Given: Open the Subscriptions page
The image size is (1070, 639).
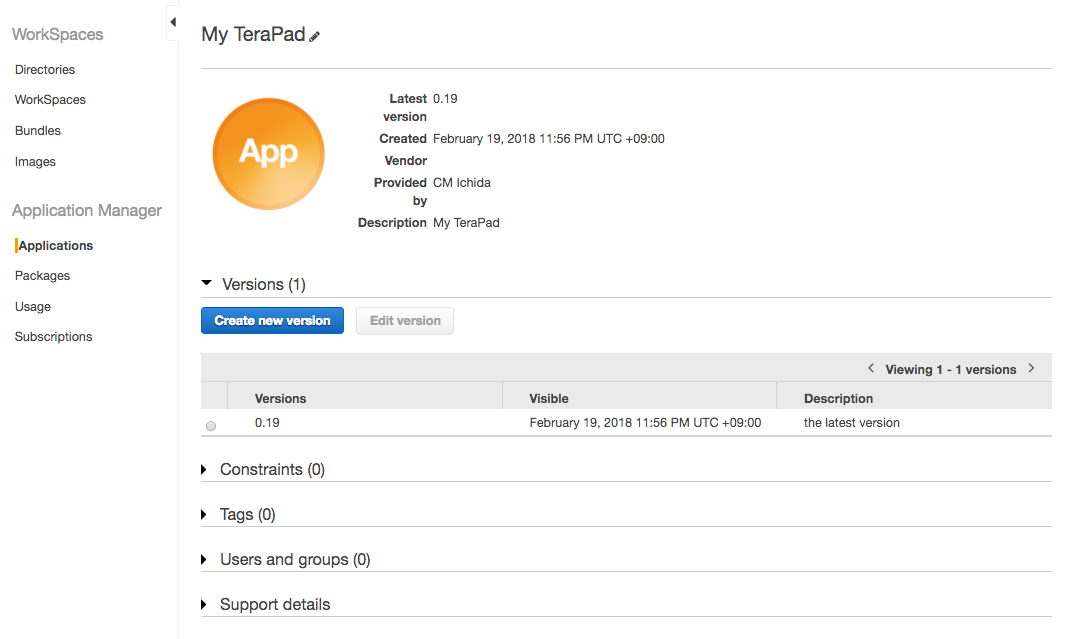Looking at the screenshot, I should [53, 336].
